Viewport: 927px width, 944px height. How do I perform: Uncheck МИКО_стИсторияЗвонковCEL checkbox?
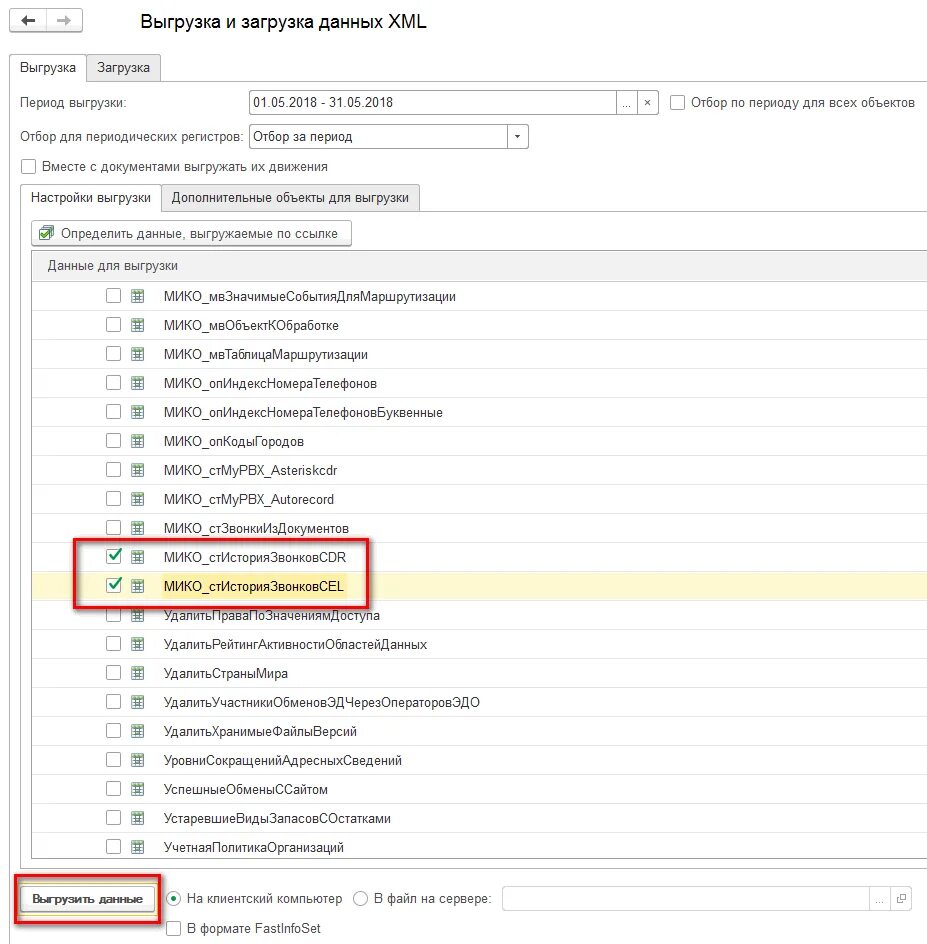point(113,585)
